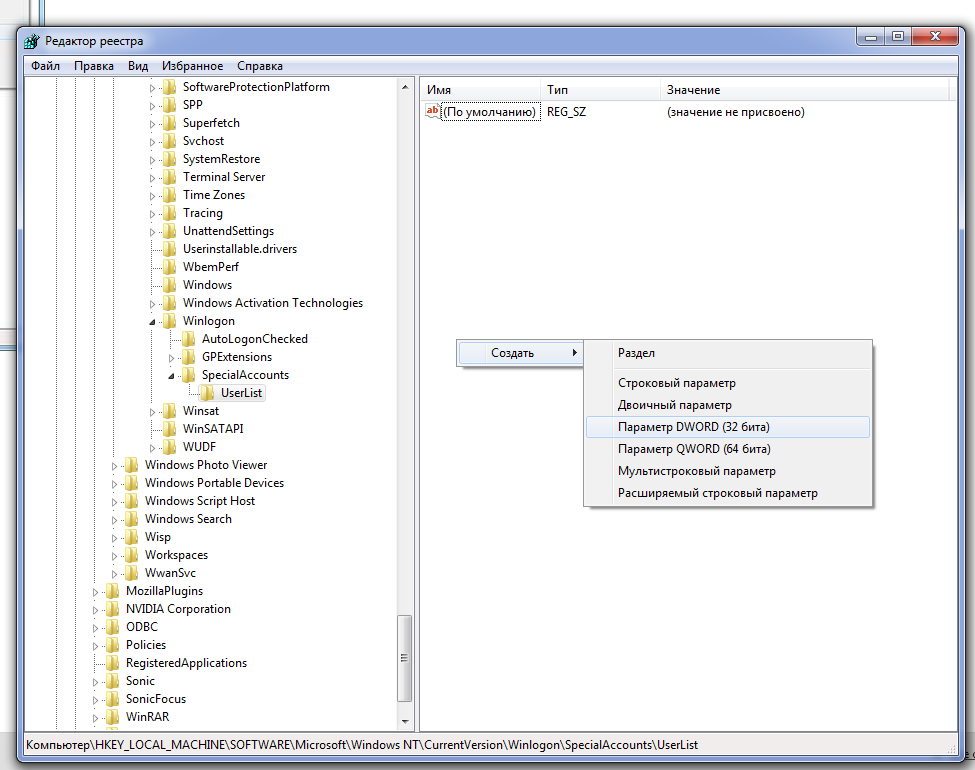Sort by the Значение column header
975x770 pixels.
pyautogui.click(x=805, y=90)
